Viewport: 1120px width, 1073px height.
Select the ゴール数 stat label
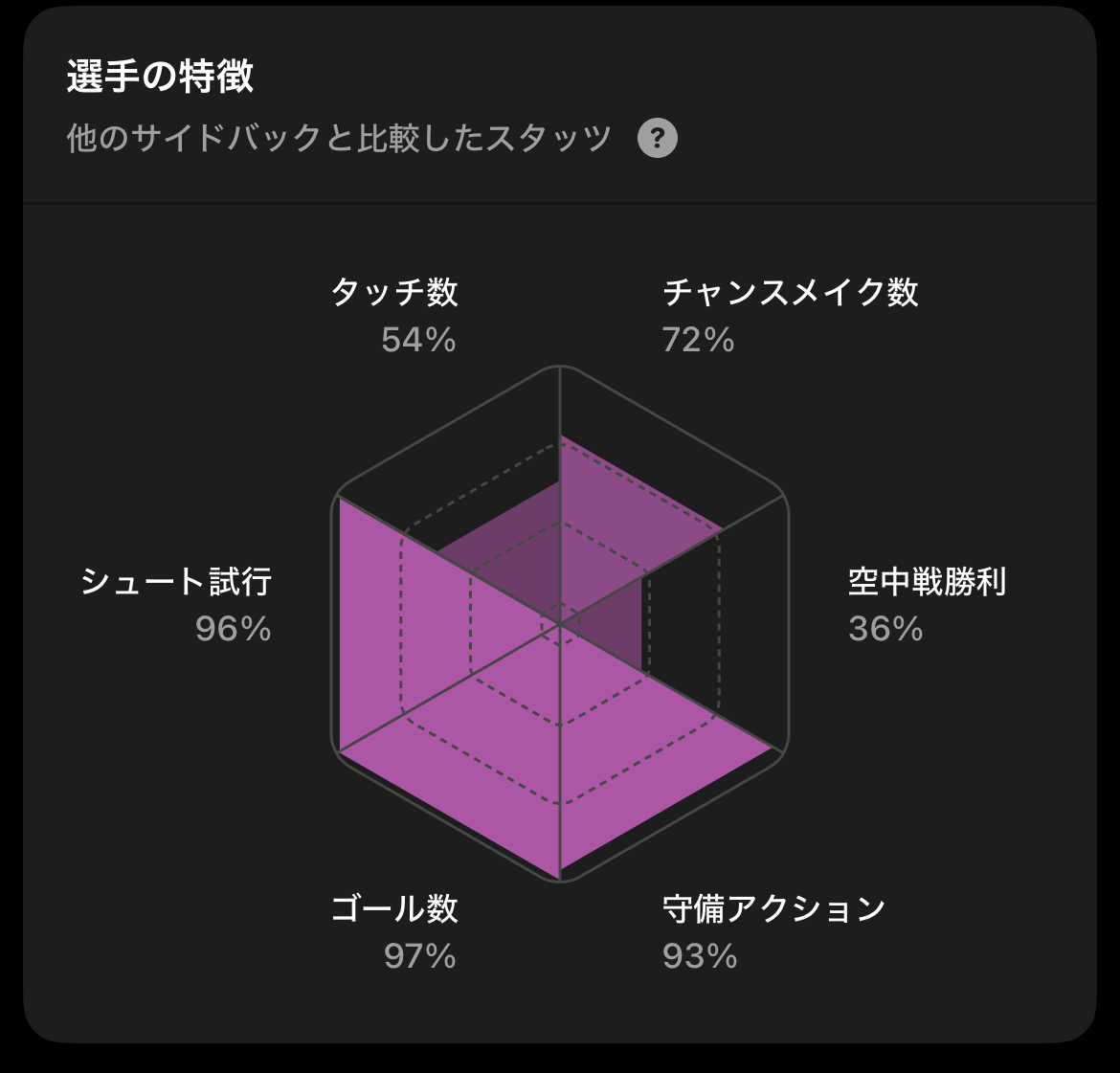click(394, 908)
